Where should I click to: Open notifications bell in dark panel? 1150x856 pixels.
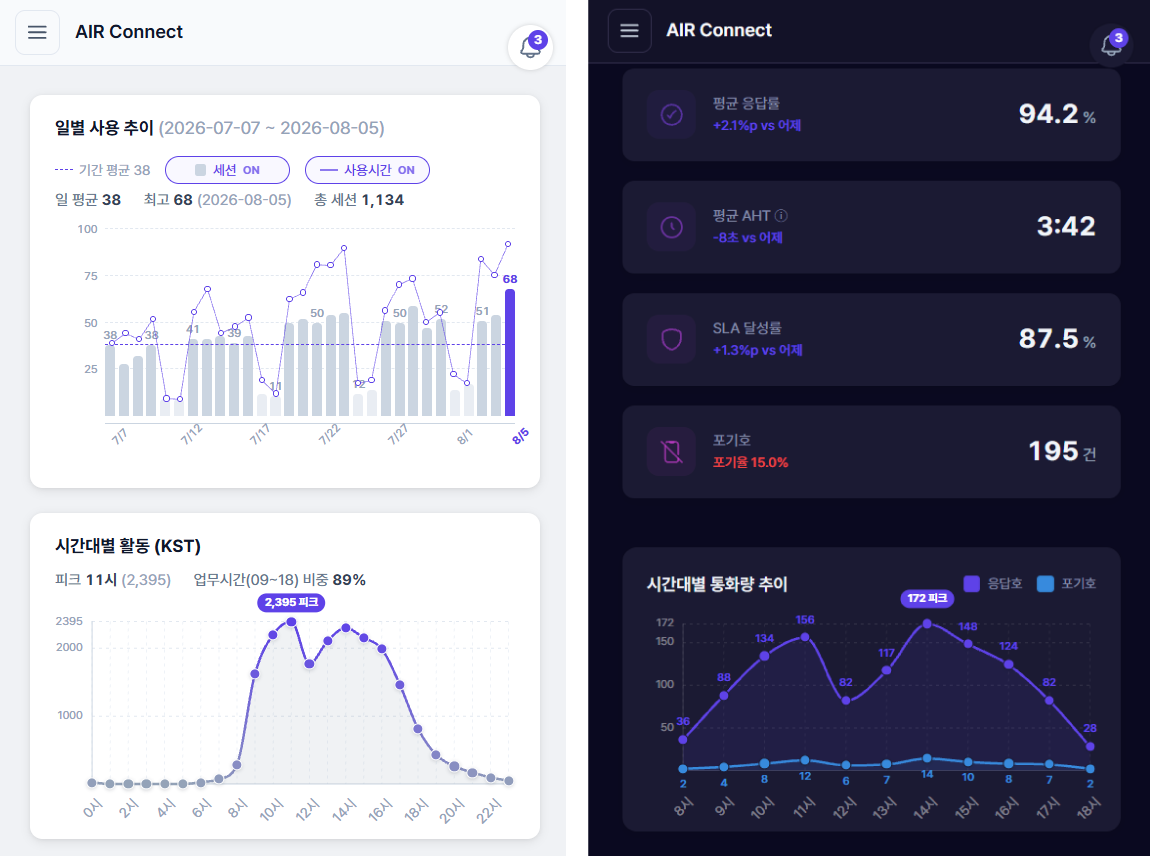coord(1111,45)
